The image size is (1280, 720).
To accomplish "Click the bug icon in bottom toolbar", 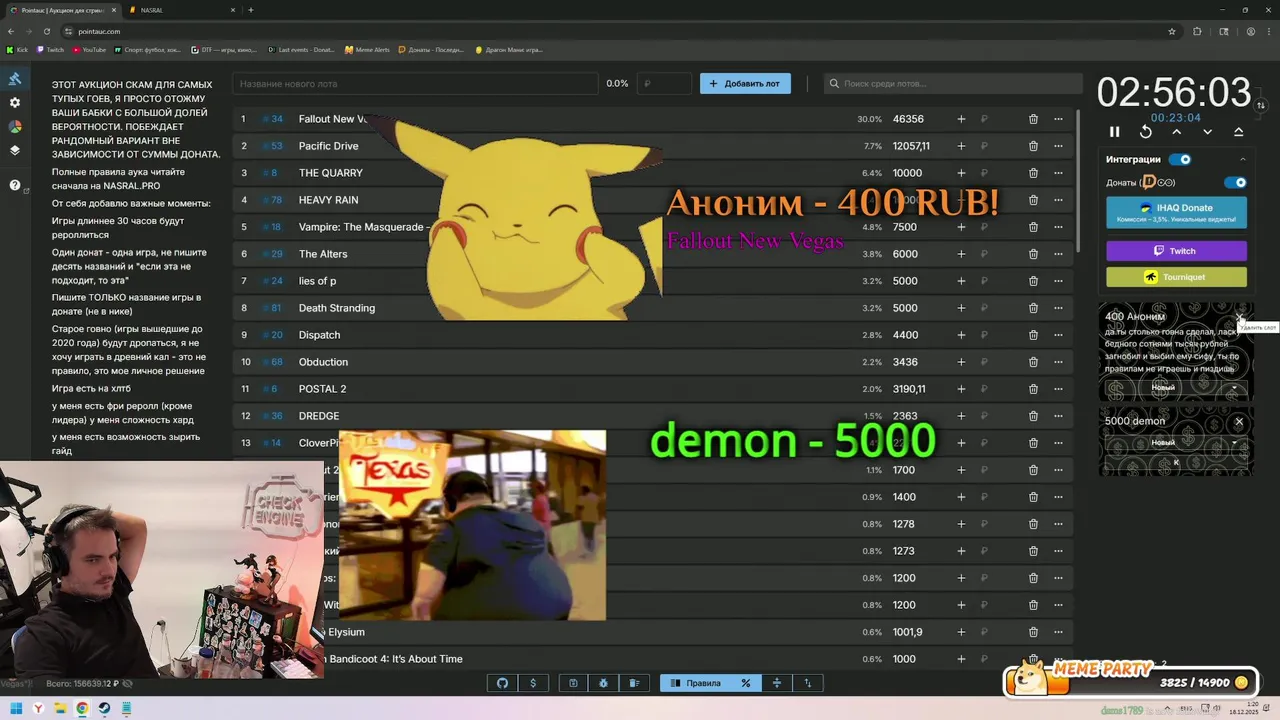I will pos(604,683).
